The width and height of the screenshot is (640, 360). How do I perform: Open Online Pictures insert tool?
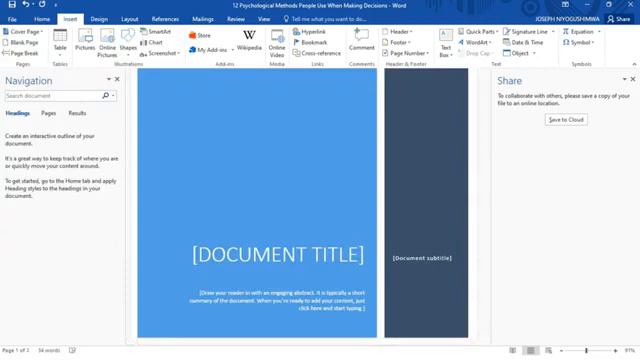point(107,43)
